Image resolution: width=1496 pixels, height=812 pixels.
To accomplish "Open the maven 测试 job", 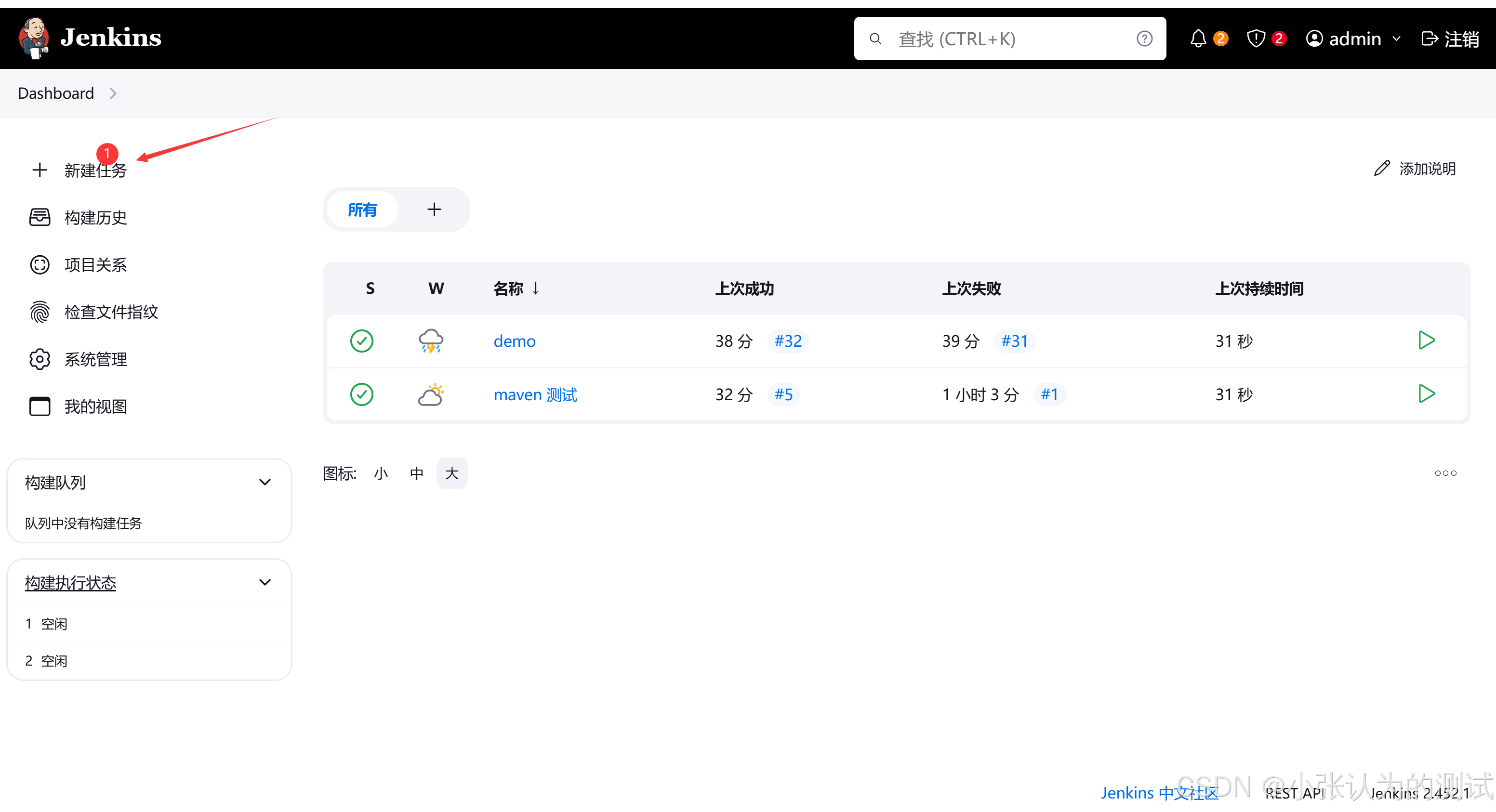I will click(535, 394).
